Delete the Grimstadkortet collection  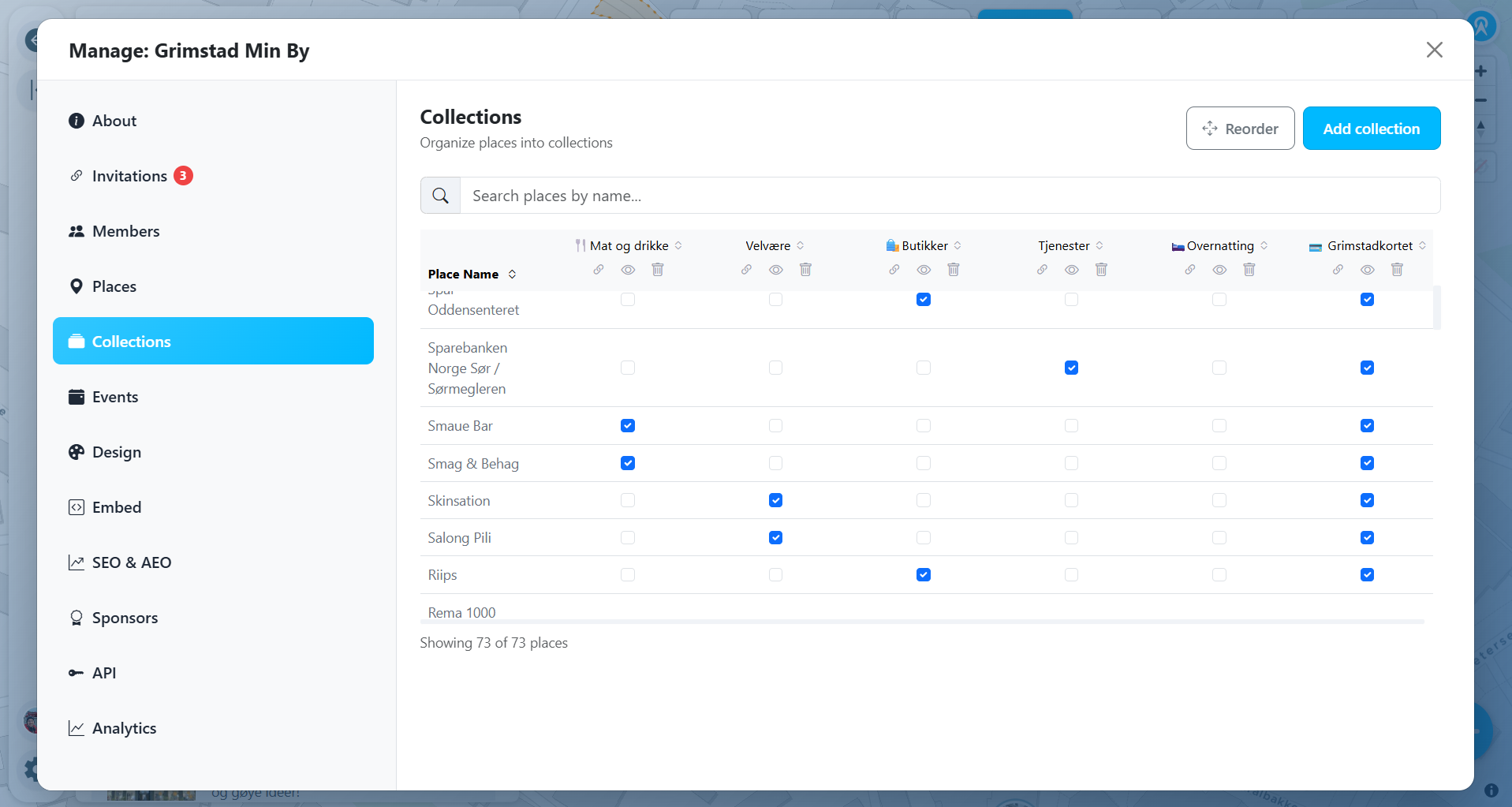[x=1397, y=270]
